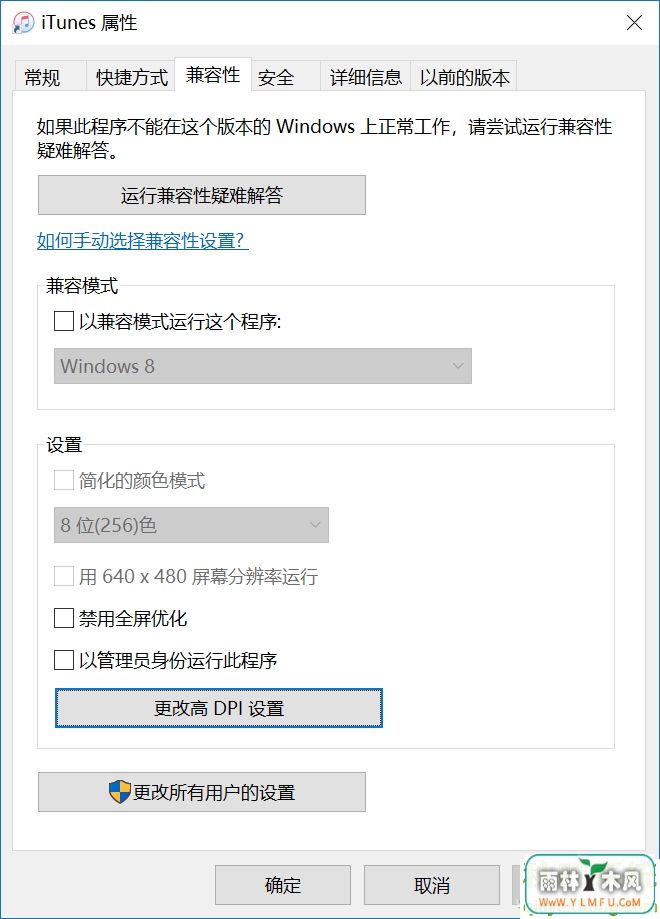Toggle the 简化的颜色模式 checkbox
Image resolution: width=660 pixels, height=919 pixels.
(x=64, y=481)
